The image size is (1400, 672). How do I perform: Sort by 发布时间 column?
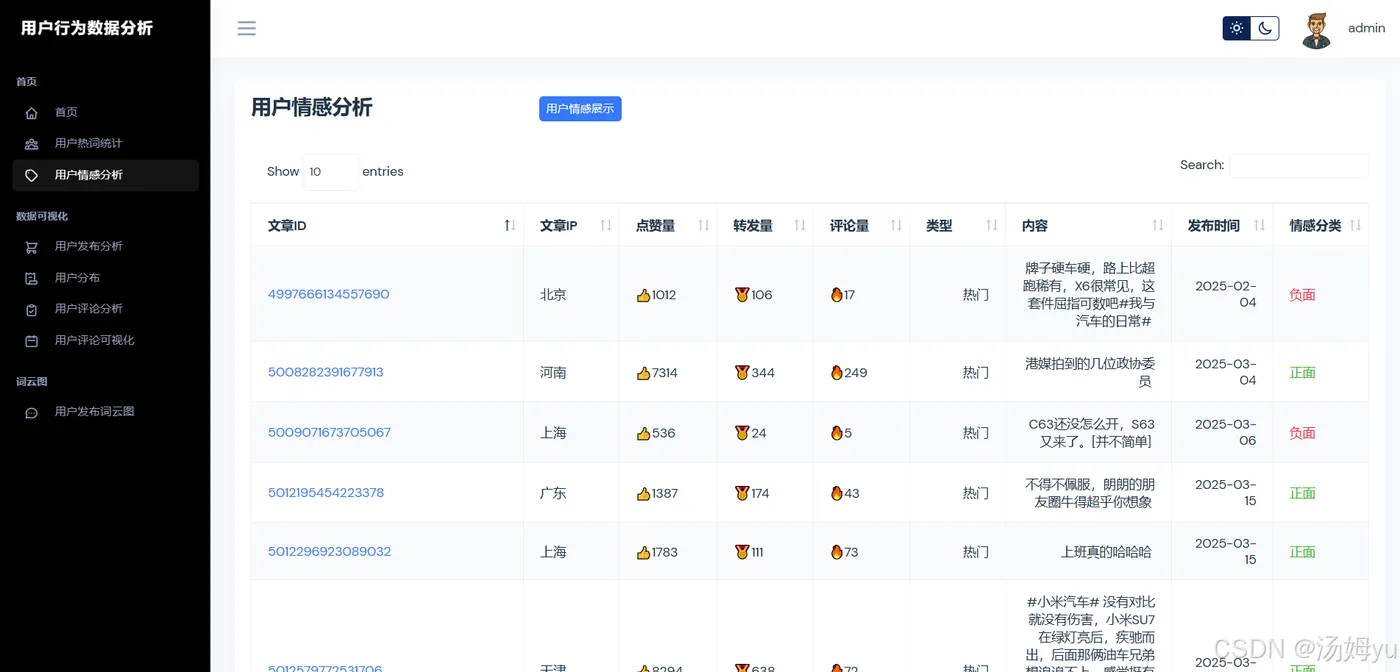(x=1222, y=226)
